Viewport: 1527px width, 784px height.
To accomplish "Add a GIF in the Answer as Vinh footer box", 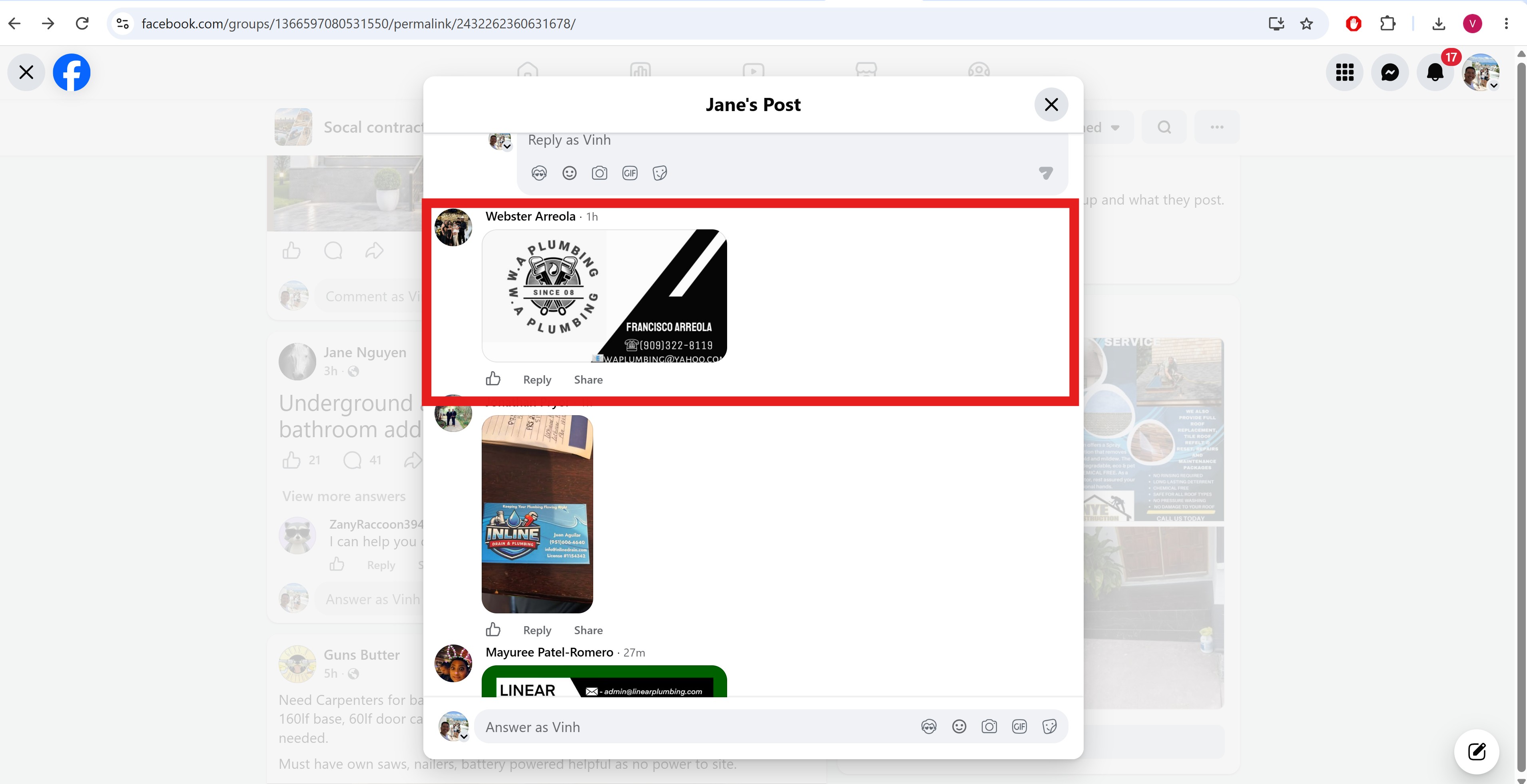I will click(x=1020, y=727).
